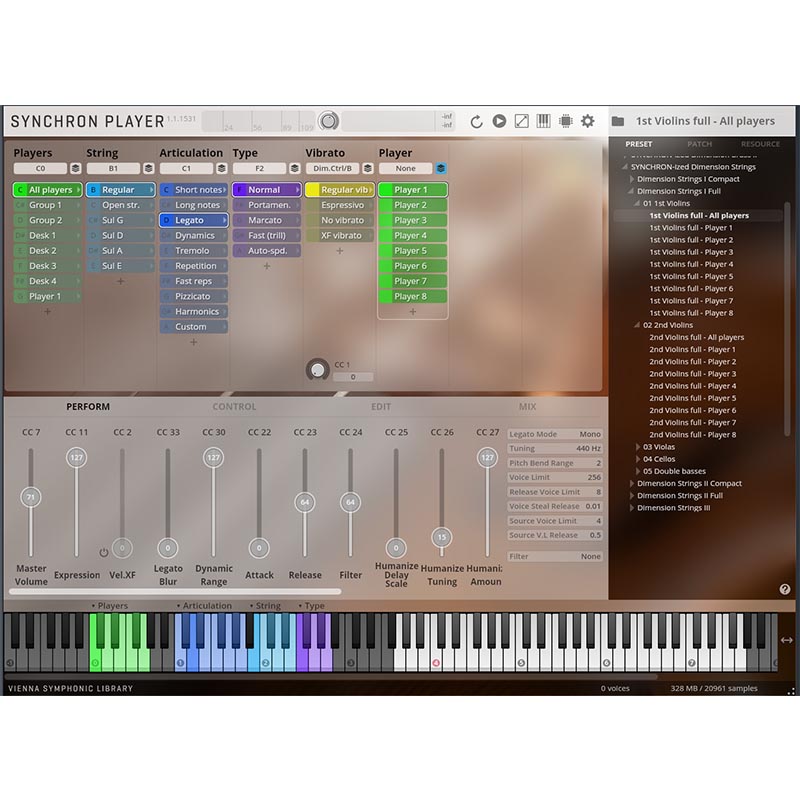Viewport: 800px width, 800px height.
Task: Select the Sul G string slot
Action: click(120, 220)
